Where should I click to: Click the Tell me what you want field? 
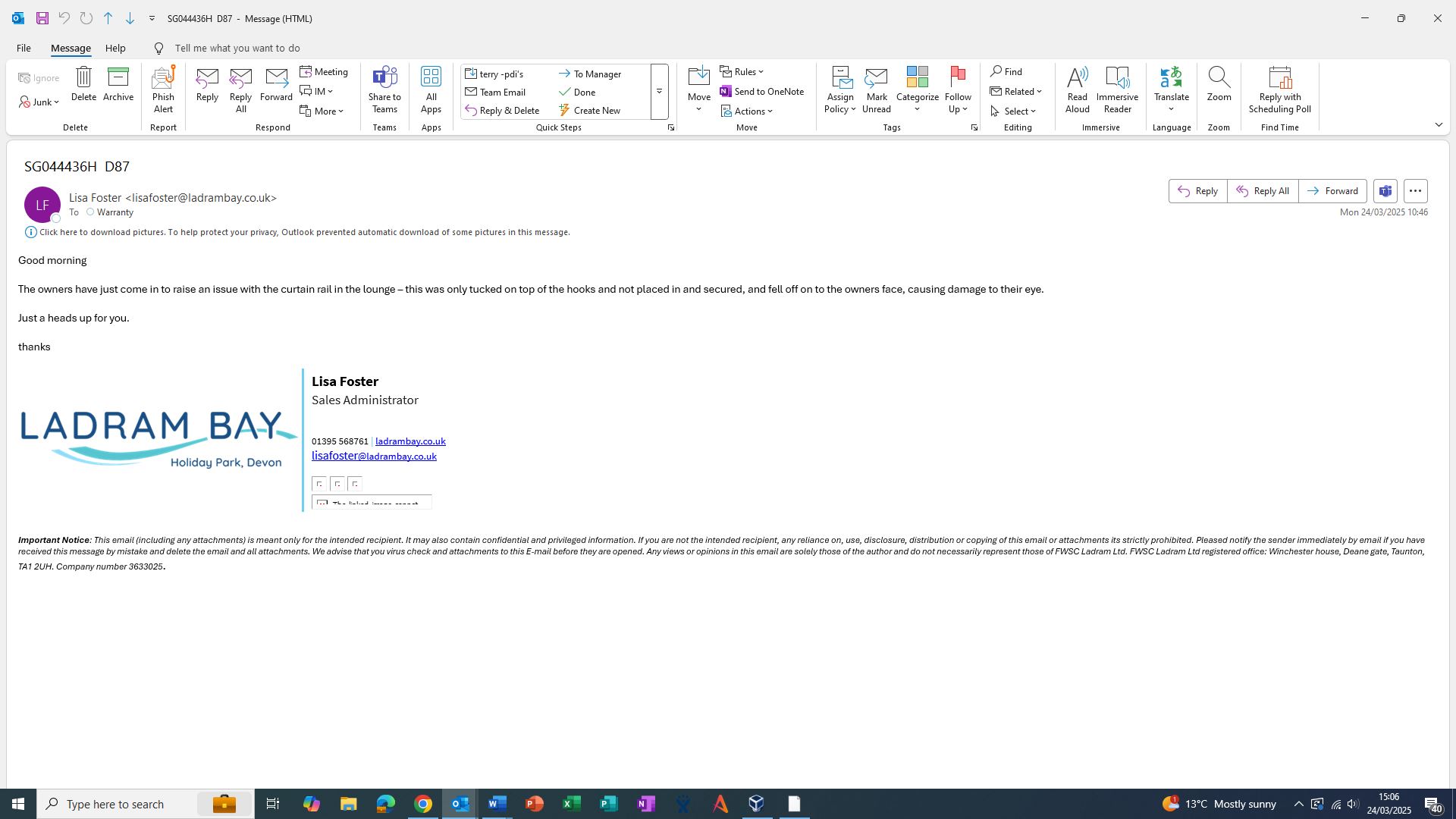pyautogui.click(x=237, y=49)
